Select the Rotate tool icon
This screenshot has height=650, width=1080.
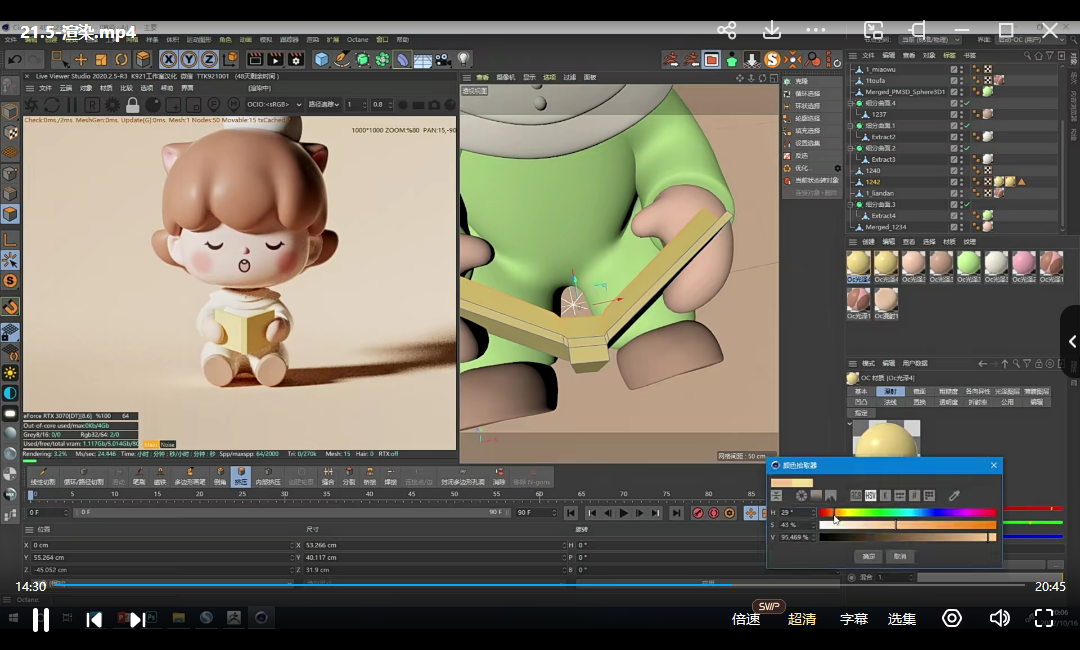coord(121,60)
